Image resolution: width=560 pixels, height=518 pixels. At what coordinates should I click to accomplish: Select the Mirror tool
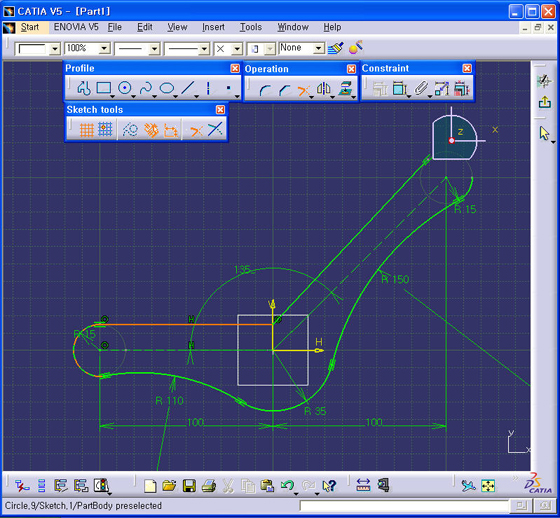pos(324,89)
